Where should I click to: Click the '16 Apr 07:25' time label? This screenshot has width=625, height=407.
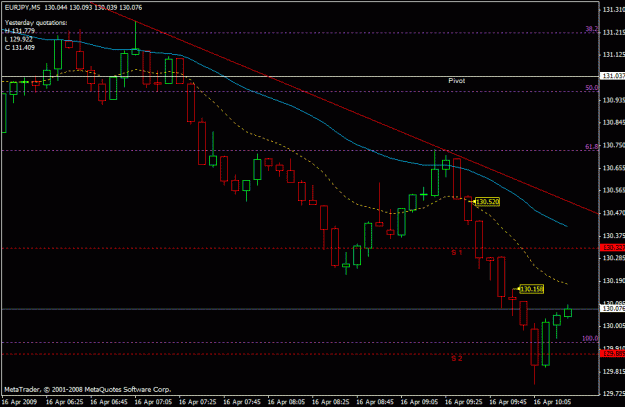[x=198, y=402]
